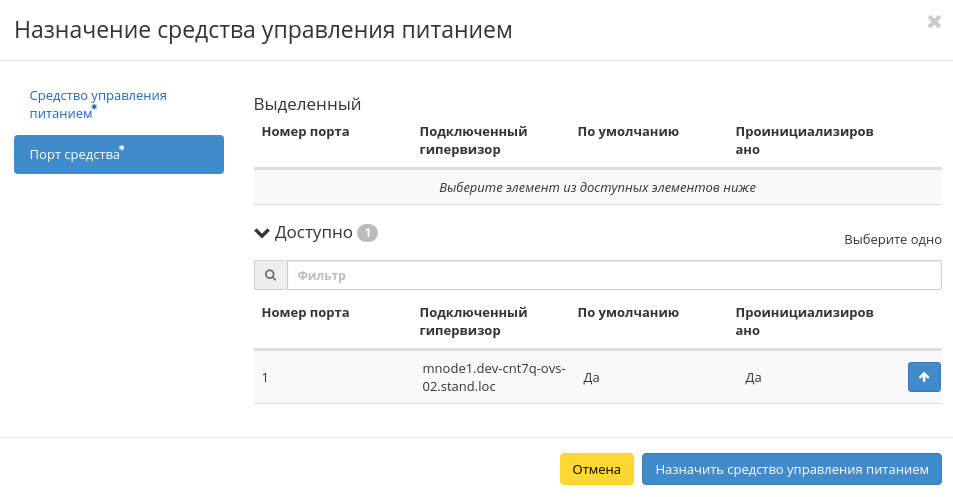Viewport: 953px width, 497px height.
Task: Focus the Фильтр input field
Action: 613,275
